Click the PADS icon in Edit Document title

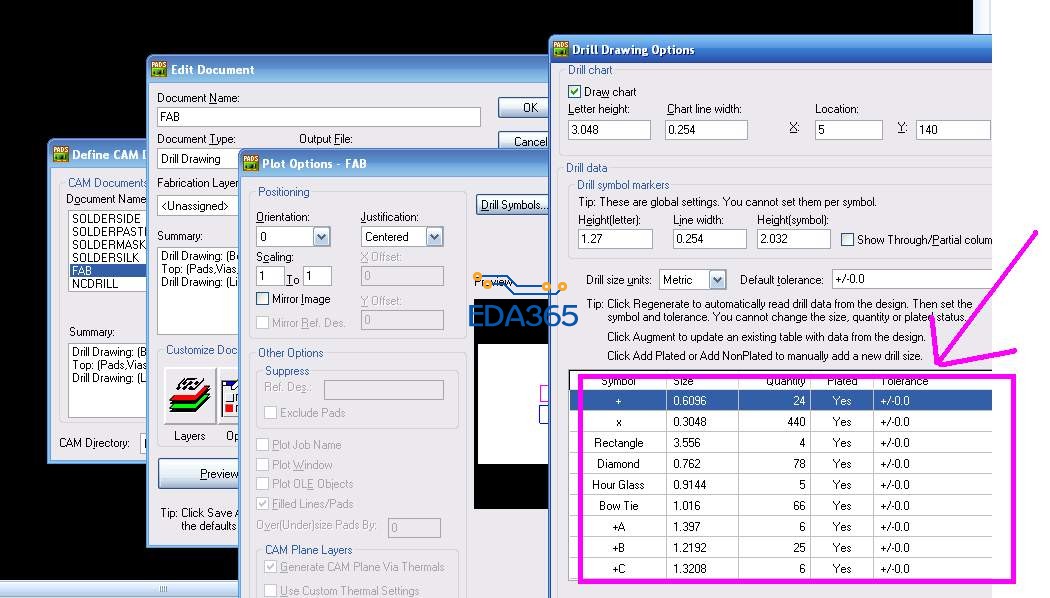(x=159, y=69)
